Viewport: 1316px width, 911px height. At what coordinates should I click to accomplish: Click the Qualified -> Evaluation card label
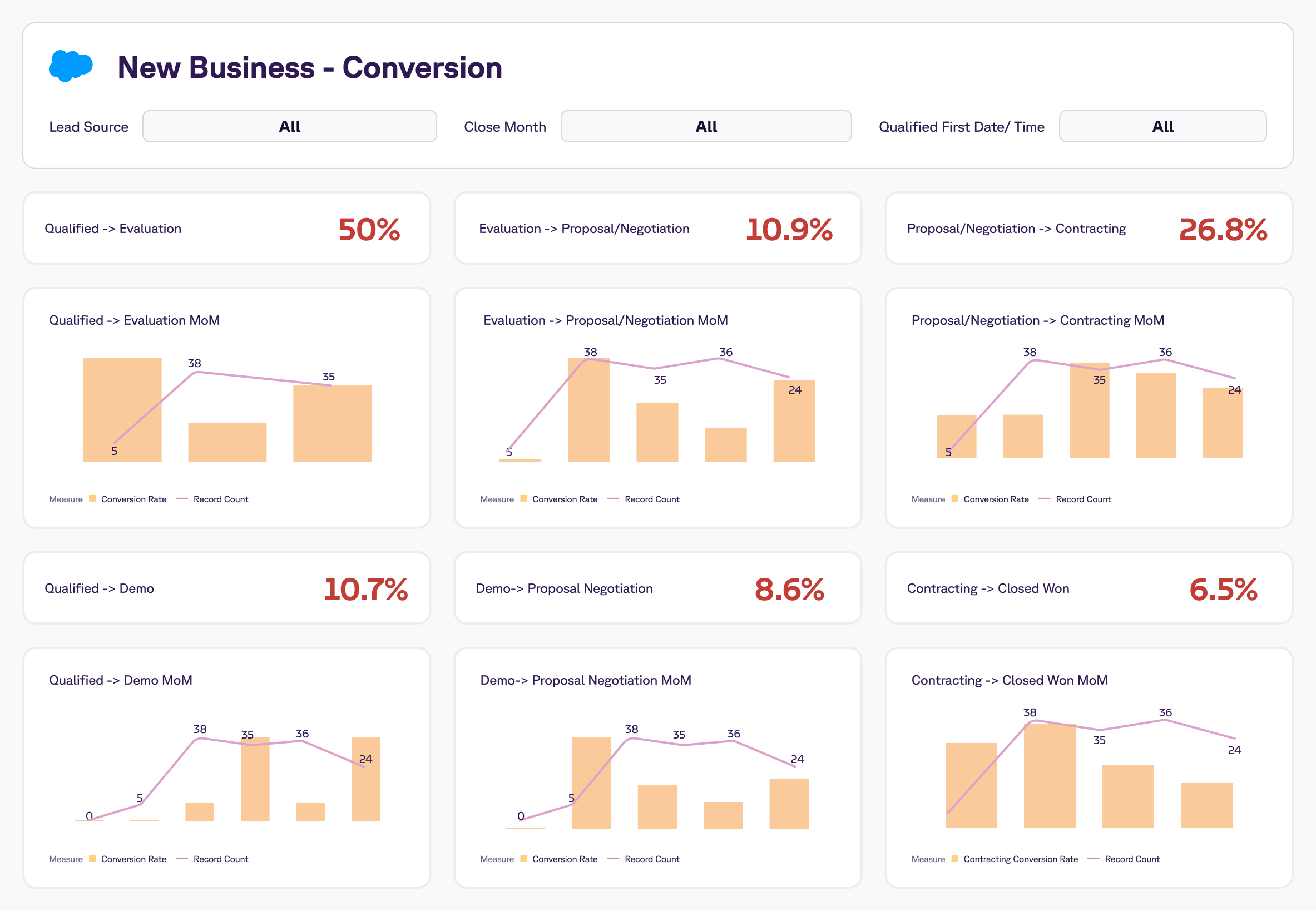113,229
